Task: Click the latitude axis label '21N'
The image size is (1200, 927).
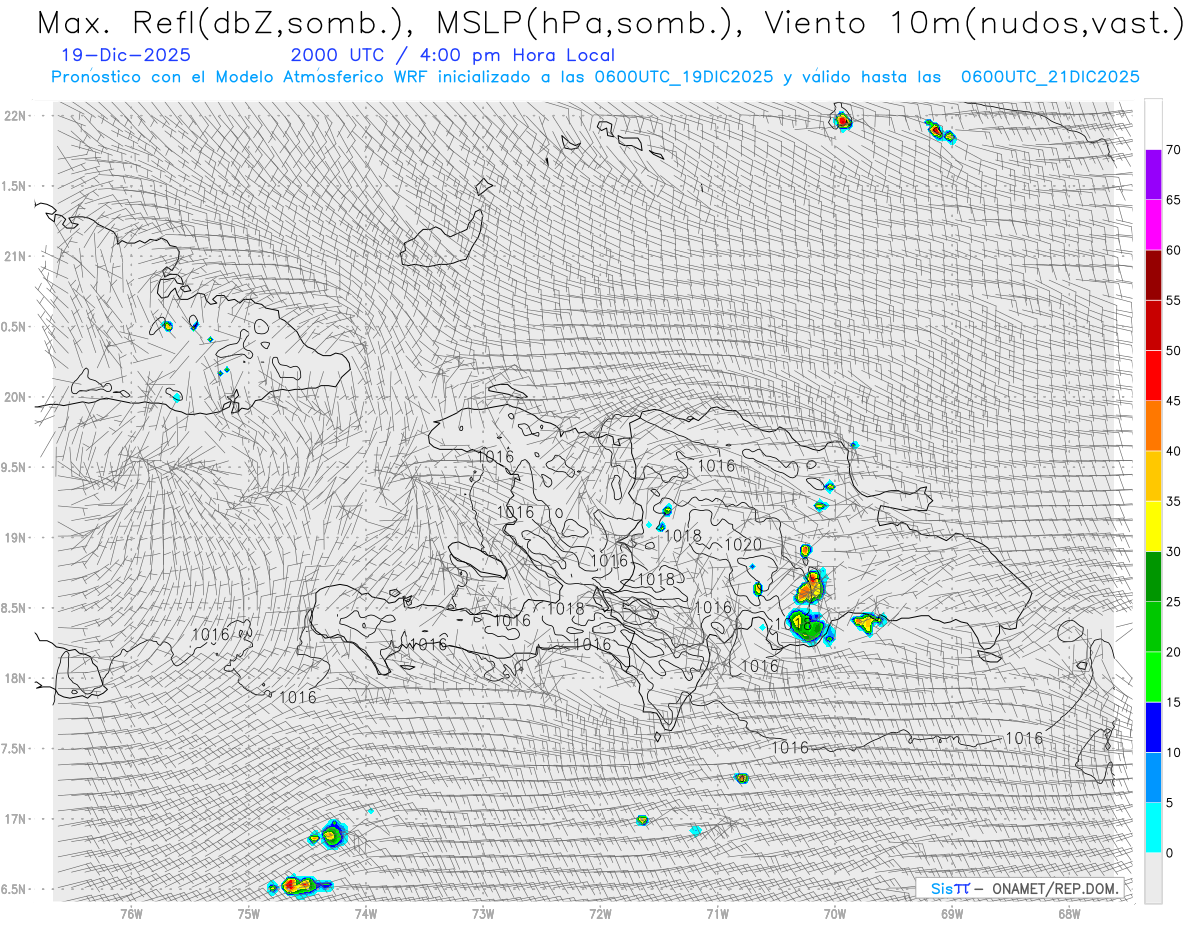Action: pos(15,256)
